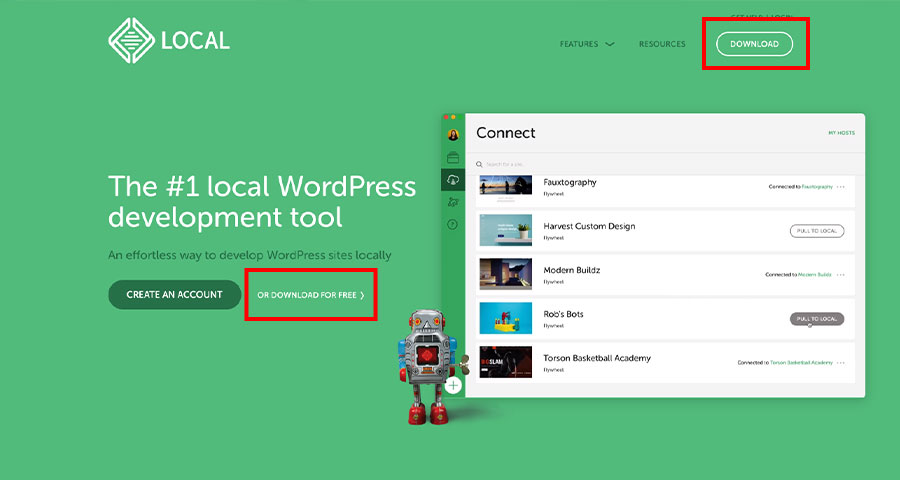Open the Local Sites sidebar icon
This screenshot has height=480, width=900.
point(453,157)
